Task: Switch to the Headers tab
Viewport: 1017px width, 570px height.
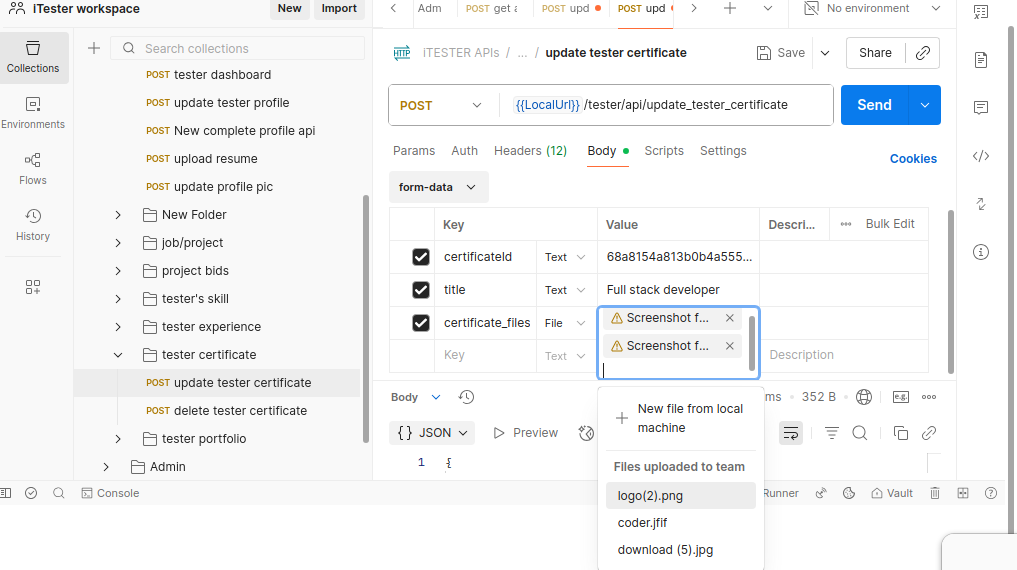Action: tap(530, 151)
